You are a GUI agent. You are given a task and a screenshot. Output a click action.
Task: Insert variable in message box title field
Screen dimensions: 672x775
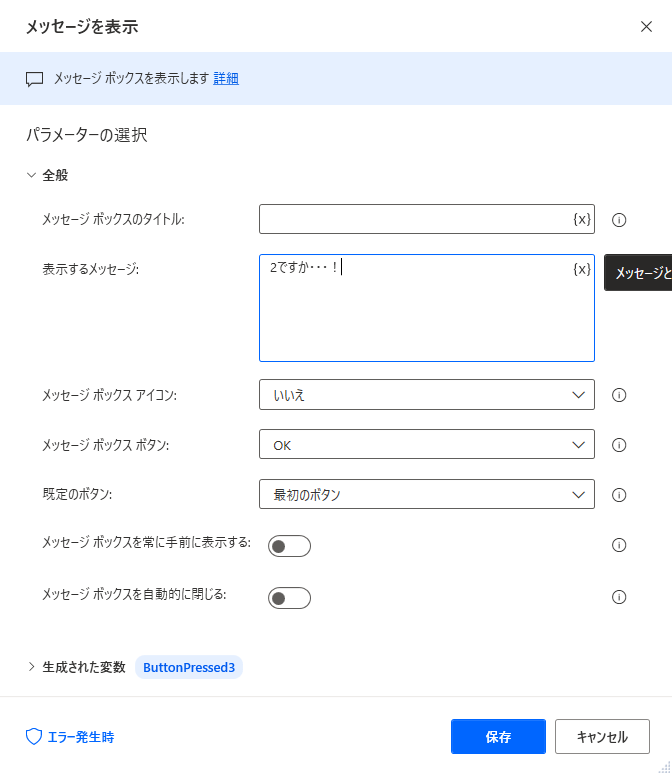(x=582, y=219)
